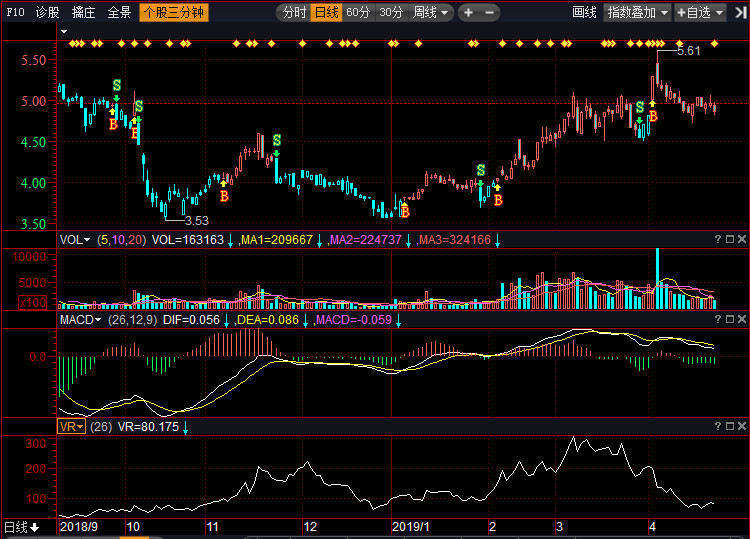Zoom out chart with minus button
Image resolution: width=750 pixels, height=539 pixels.
tap(489, 12)
